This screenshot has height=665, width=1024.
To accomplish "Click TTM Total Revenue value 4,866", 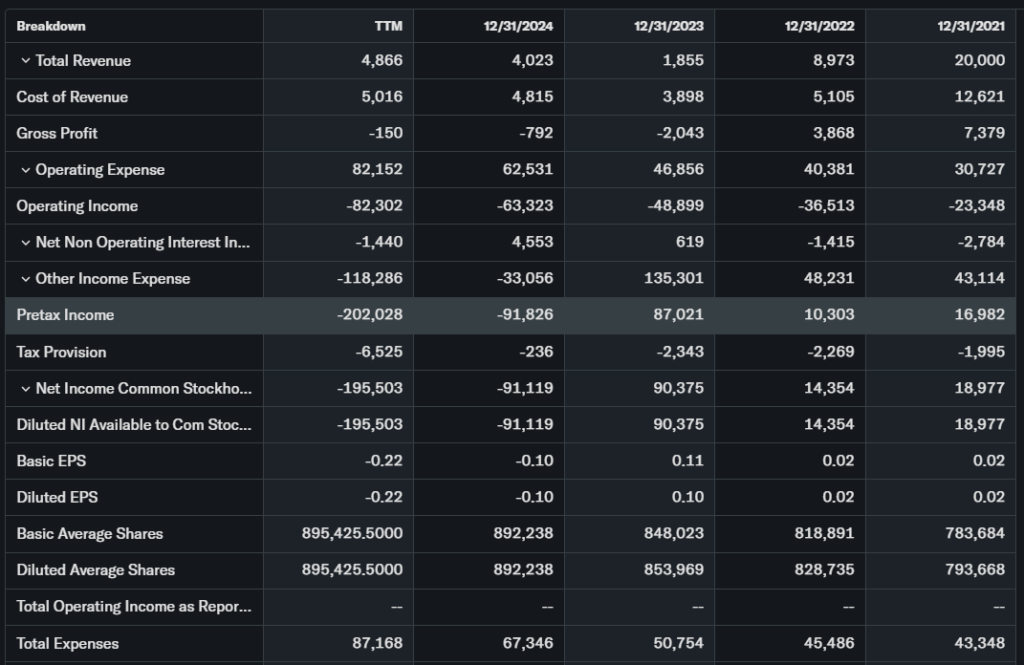I will pyautogui.click(x=381, y=61).
